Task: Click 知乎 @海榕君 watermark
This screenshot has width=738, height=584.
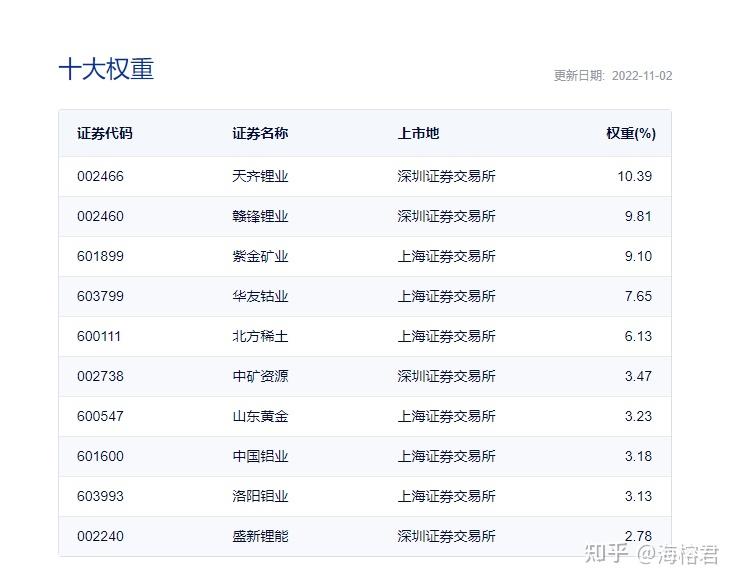Action: (651, 554)
